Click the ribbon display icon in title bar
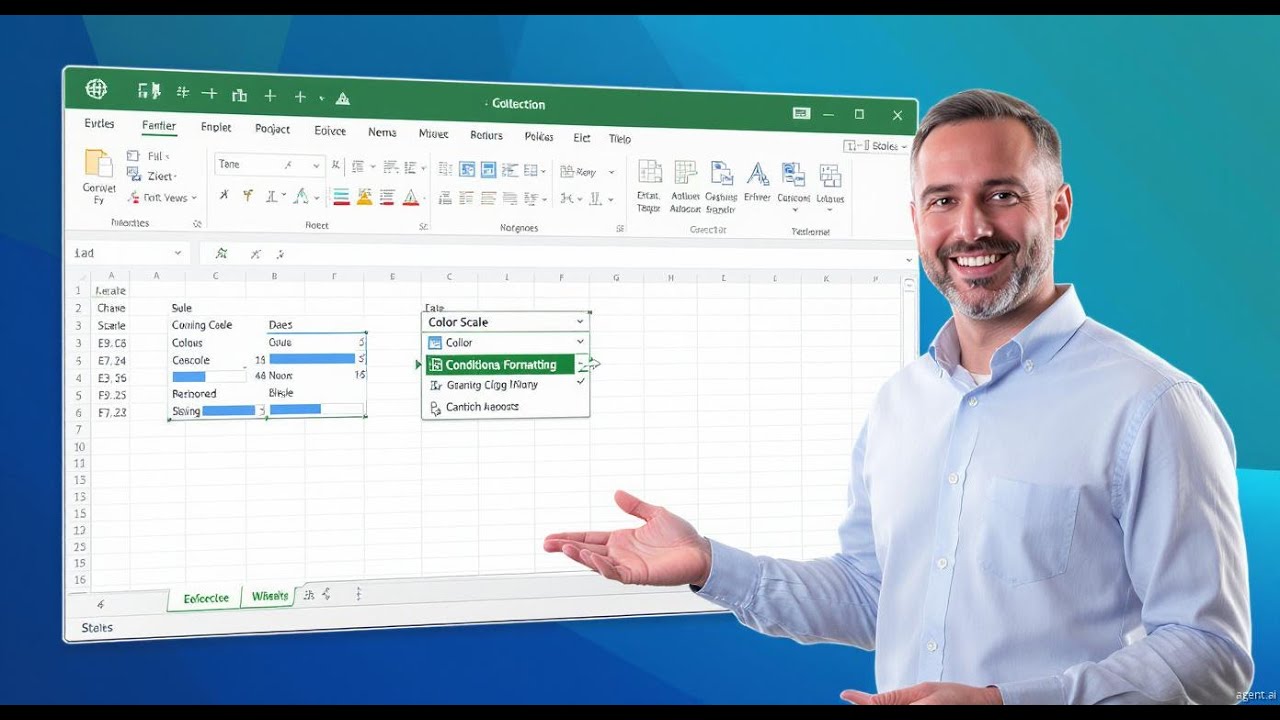Screen dimensions: 1280x720 click(x=801, y=113)
